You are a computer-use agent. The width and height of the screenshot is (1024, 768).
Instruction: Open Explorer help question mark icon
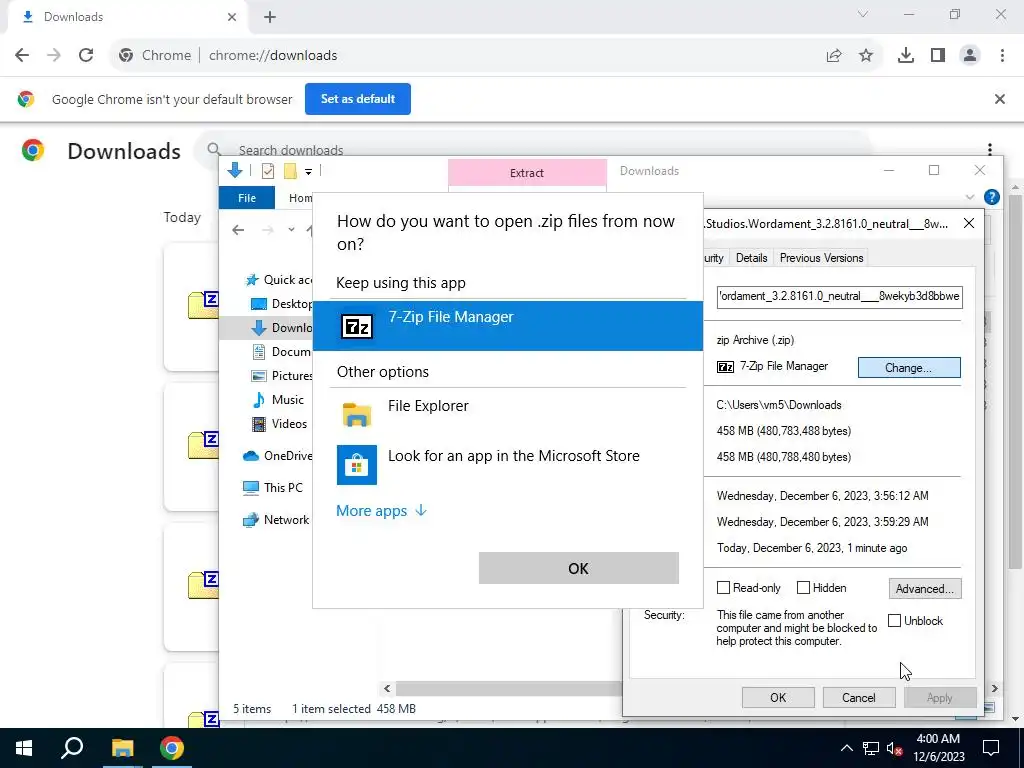coord(991,197)
